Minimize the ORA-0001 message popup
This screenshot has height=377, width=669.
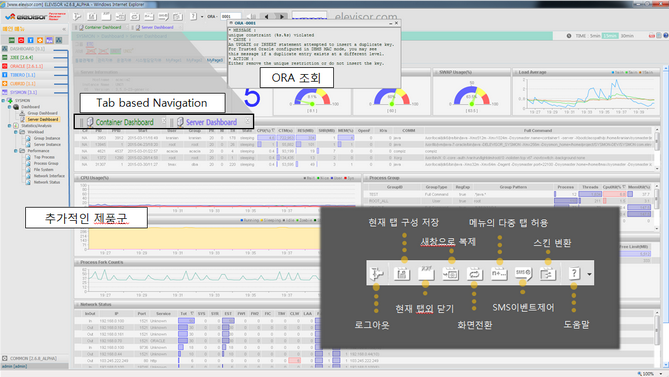coord(390,23)
